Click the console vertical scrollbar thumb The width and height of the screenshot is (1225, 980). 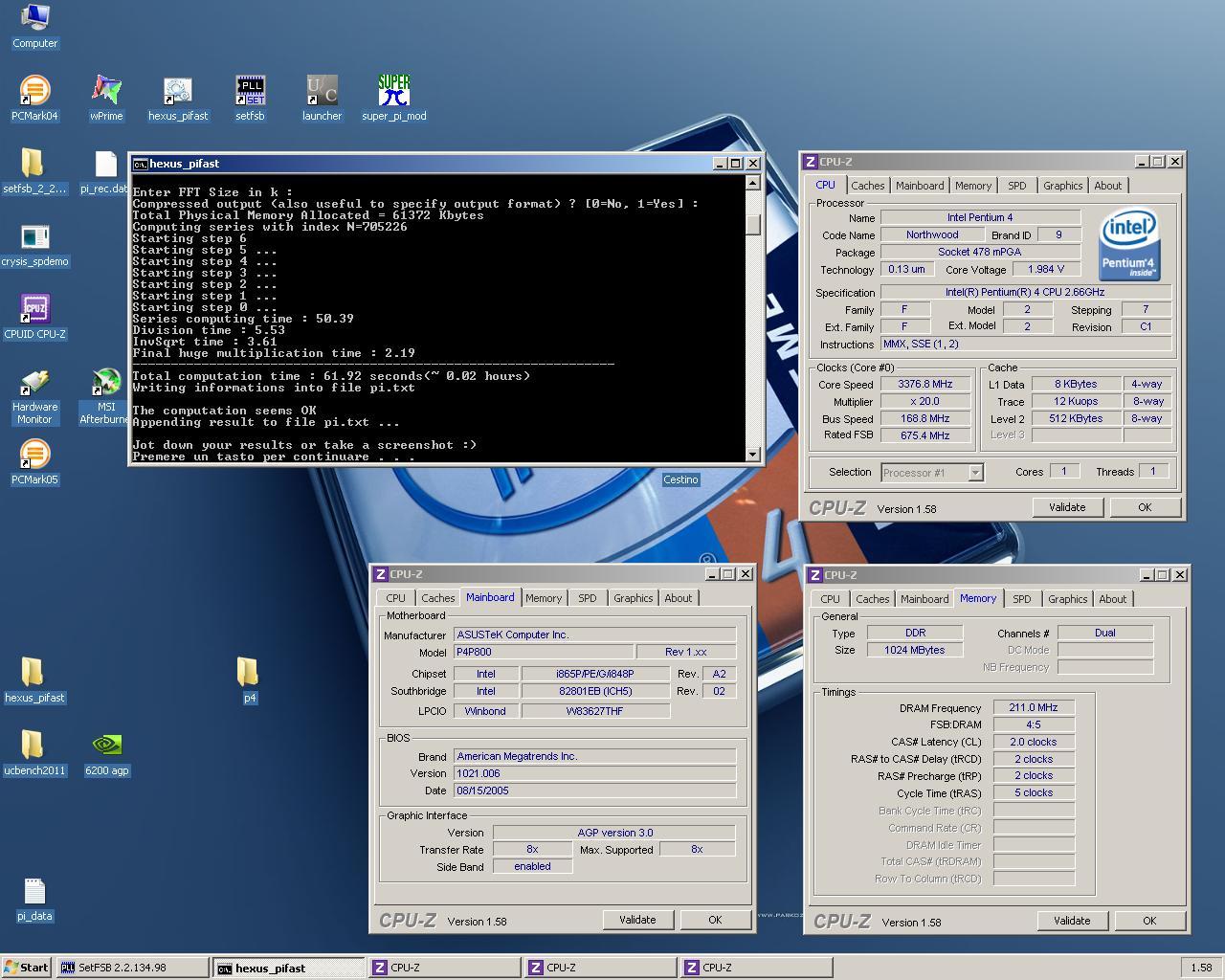[x=753, y=224]
